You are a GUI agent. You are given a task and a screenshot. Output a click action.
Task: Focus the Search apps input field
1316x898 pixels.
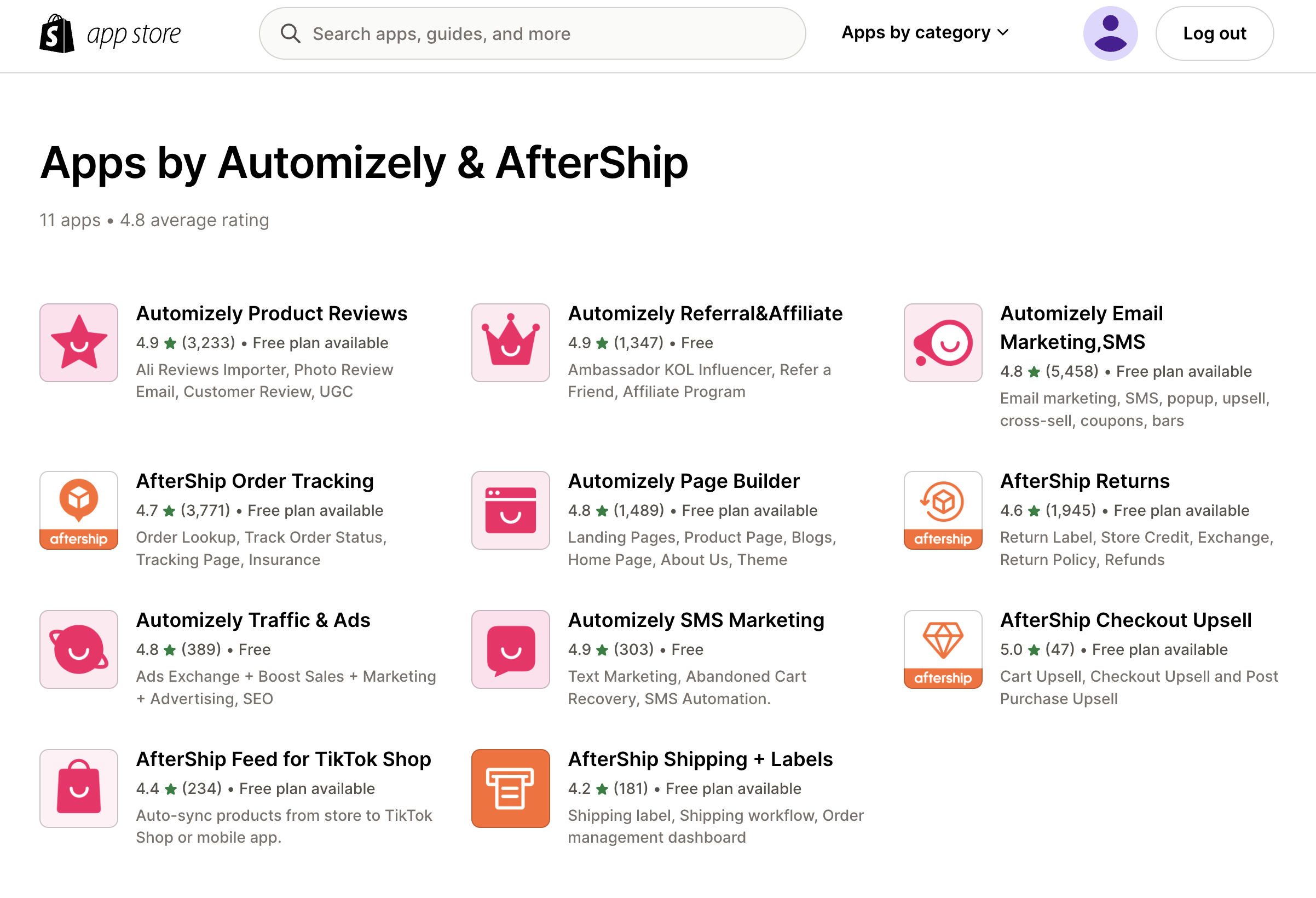pos(532,33)
